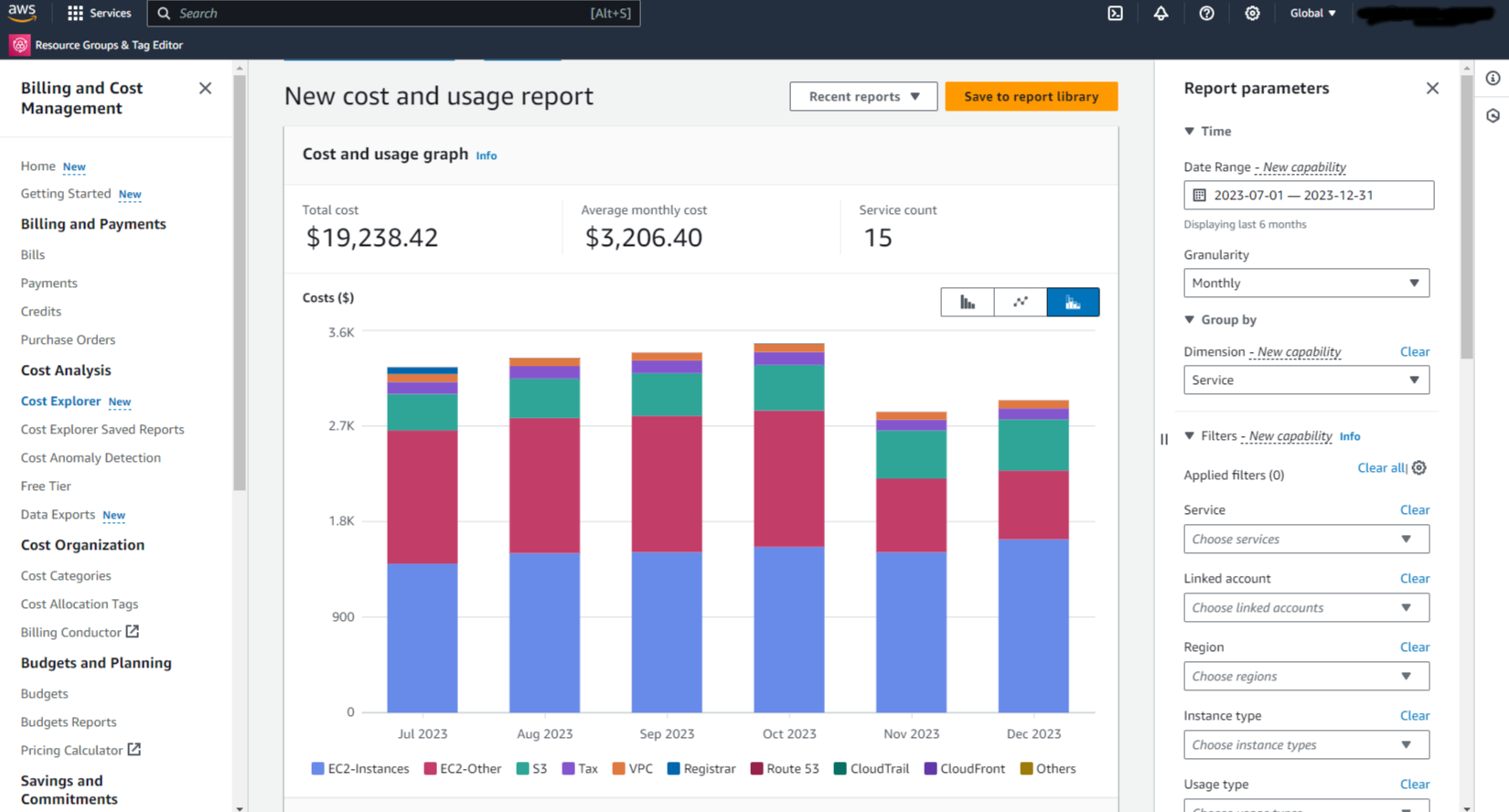Viewport: 1509px width, 812px height.
Task: Toggle the CloudFront legend entry
Action: [965, 768]
